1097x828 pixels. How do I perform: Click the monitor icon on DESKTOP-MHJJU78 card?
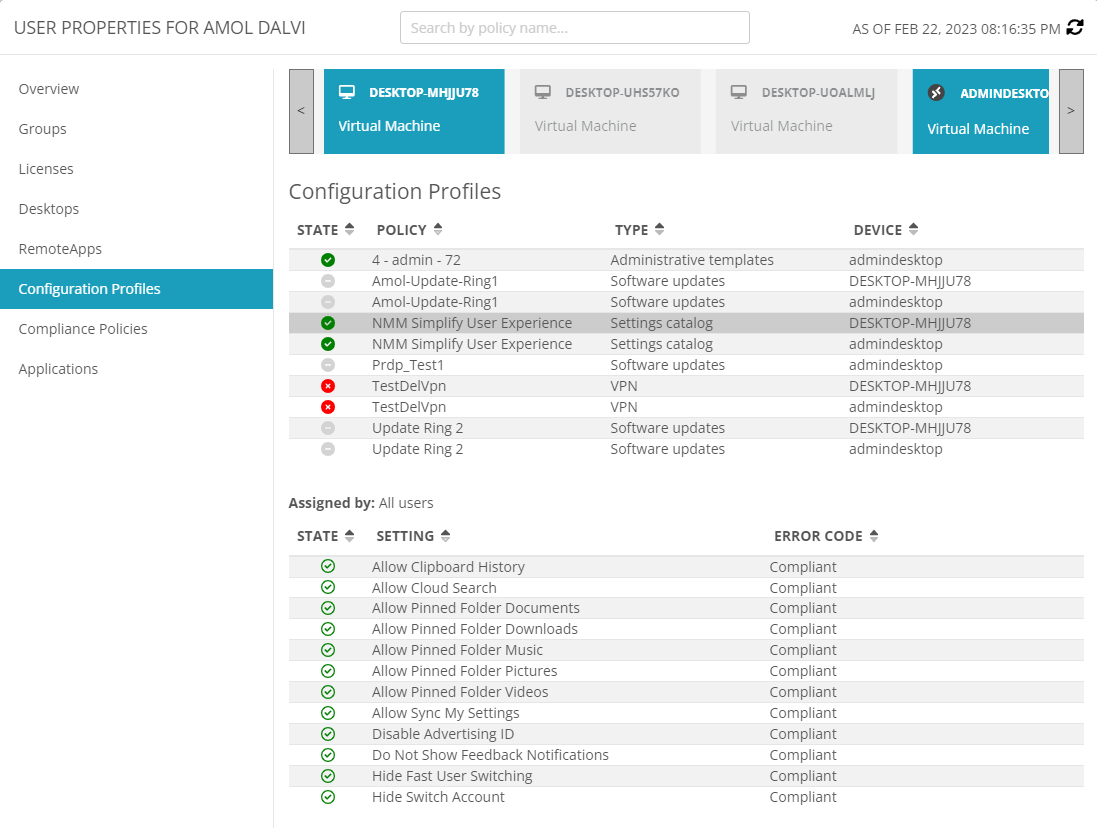coord(347,92)
